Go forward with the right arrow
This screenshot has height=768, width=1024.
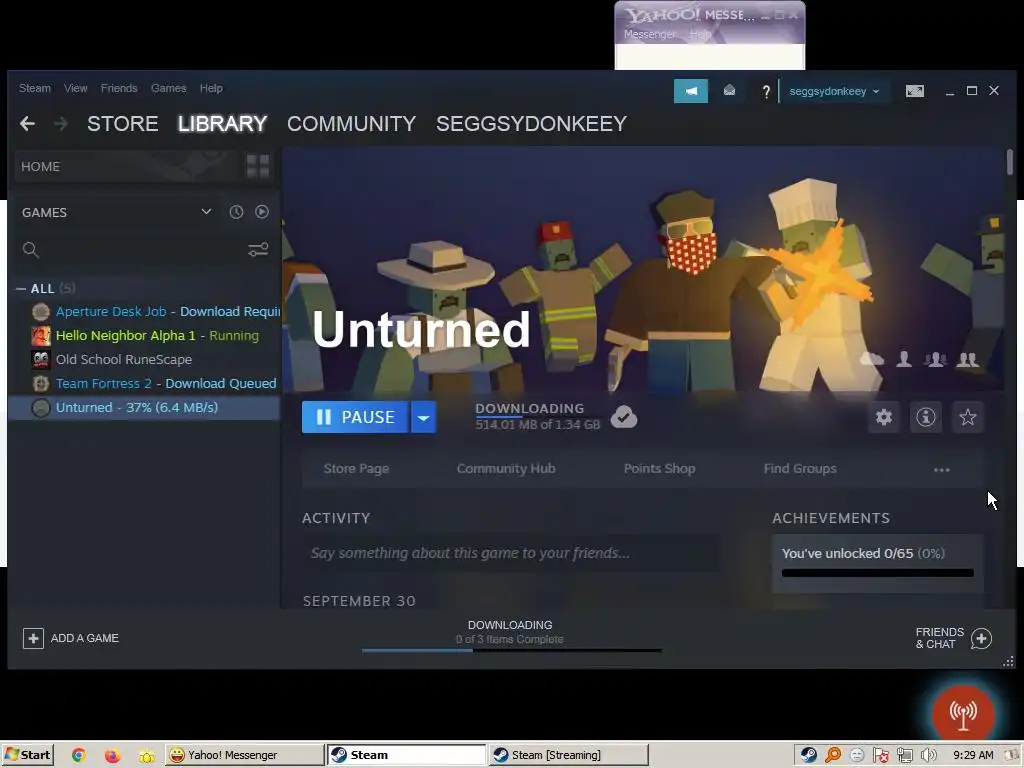click(60, 123)
